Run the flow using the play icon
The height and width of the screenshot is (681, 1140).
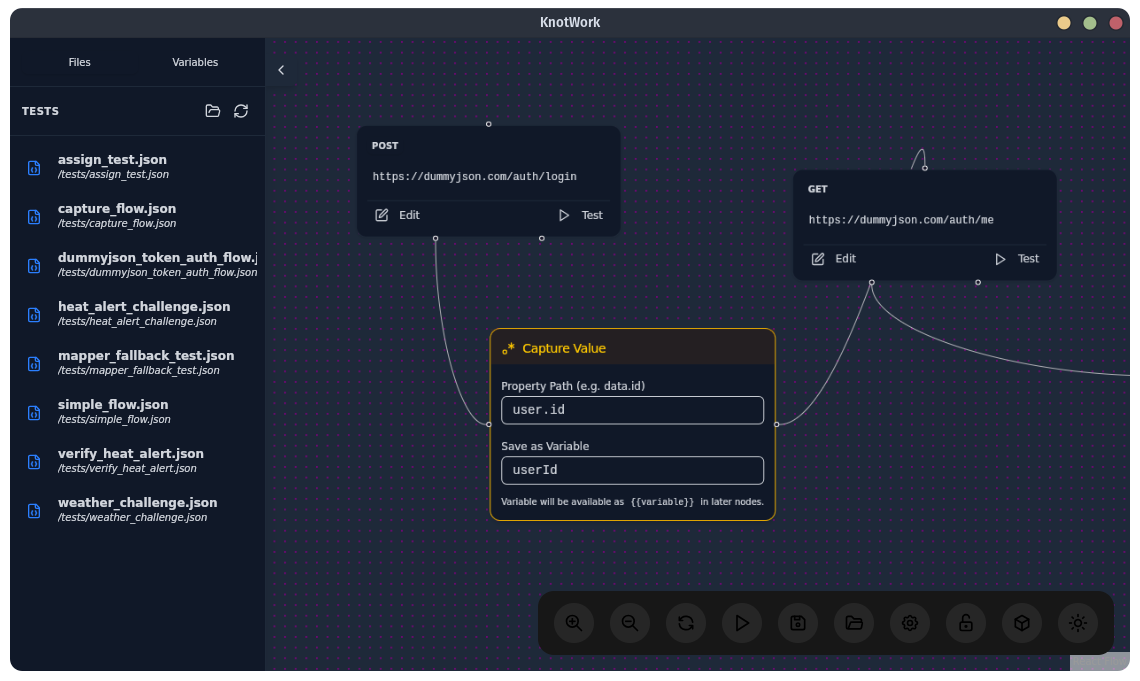[x=741, y=622]
